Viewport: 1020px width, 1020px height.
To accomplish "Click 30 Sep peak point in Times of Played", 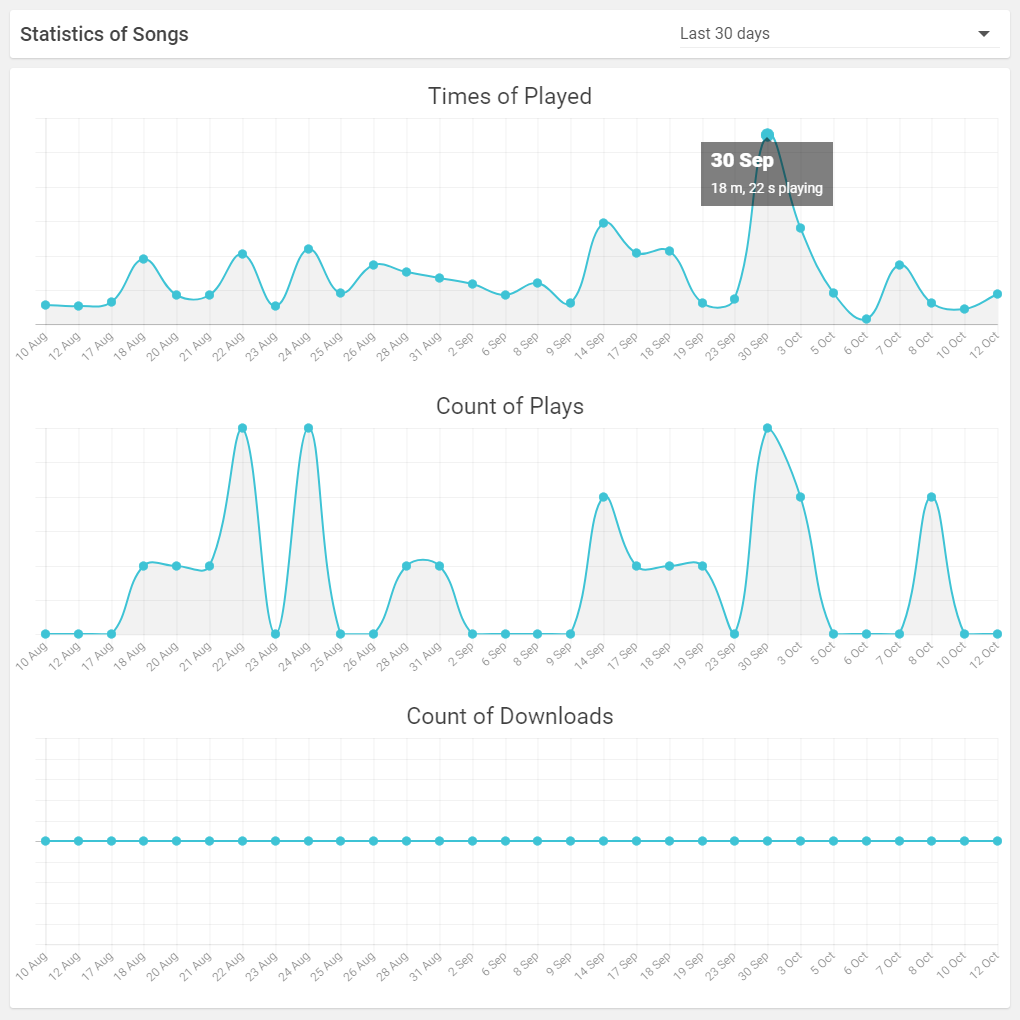I will click(x=767, y=135).
